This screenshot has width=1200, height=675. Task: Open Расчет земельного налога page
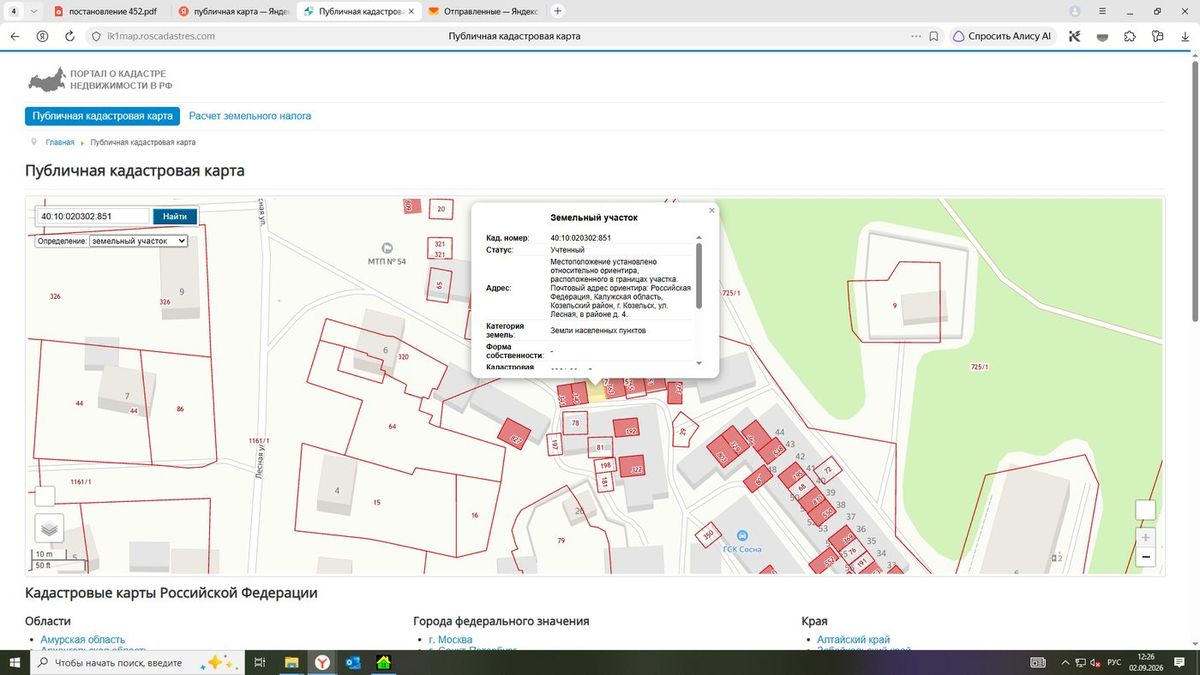pos(250,116)
